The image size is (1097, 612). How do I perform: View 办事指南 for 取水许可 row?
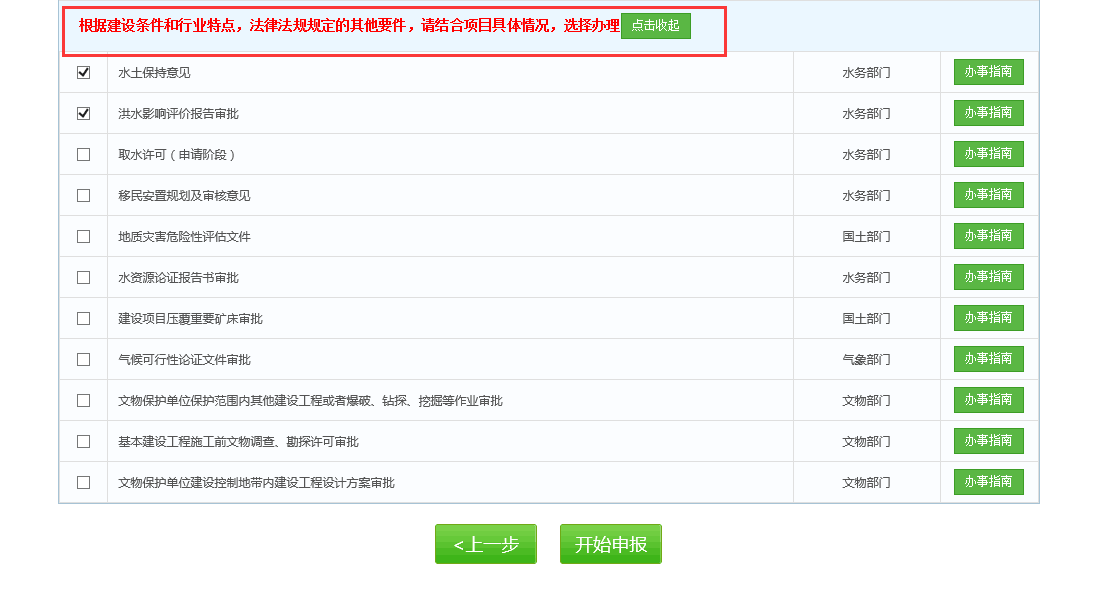(x=988, y=154)
